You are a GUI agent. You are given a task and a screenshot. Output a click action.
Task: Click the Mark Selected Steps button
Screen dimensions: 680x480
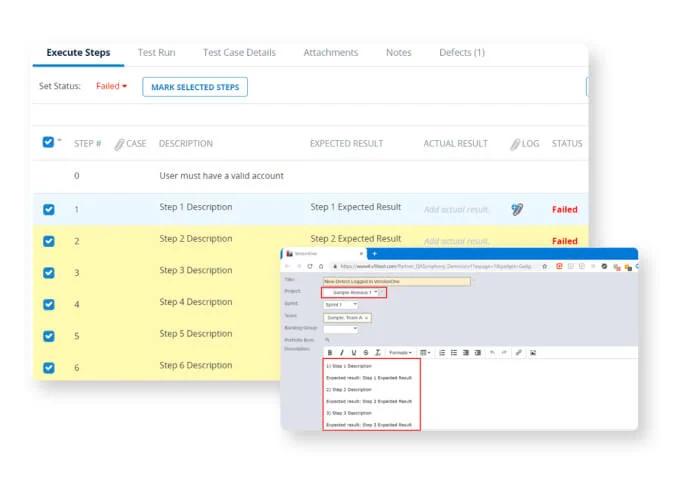pyautogui.click(x=195, y=87)
